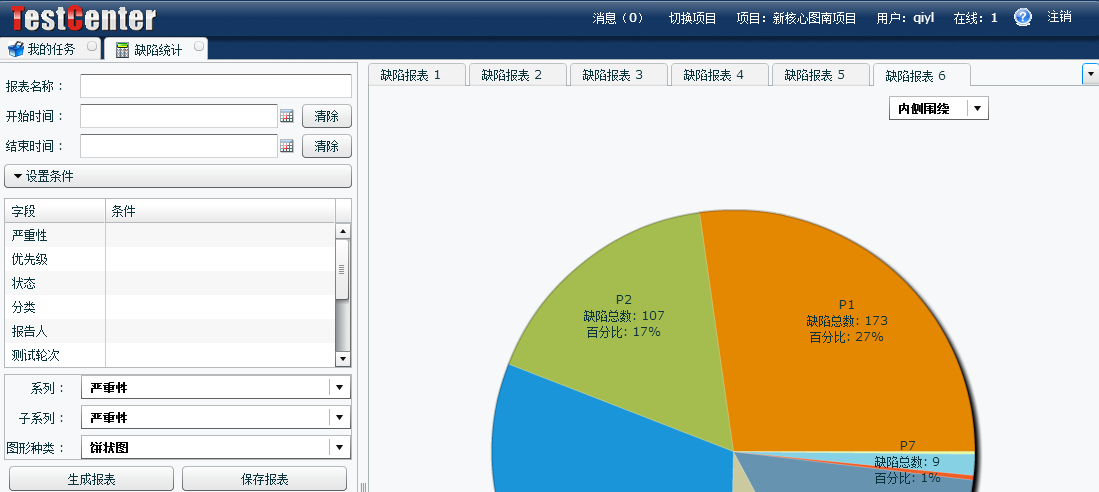Image resolution: width=1099 pixels, height=492 pixels.
Task: Open the help question mark icon
Action: (1023, 18)
